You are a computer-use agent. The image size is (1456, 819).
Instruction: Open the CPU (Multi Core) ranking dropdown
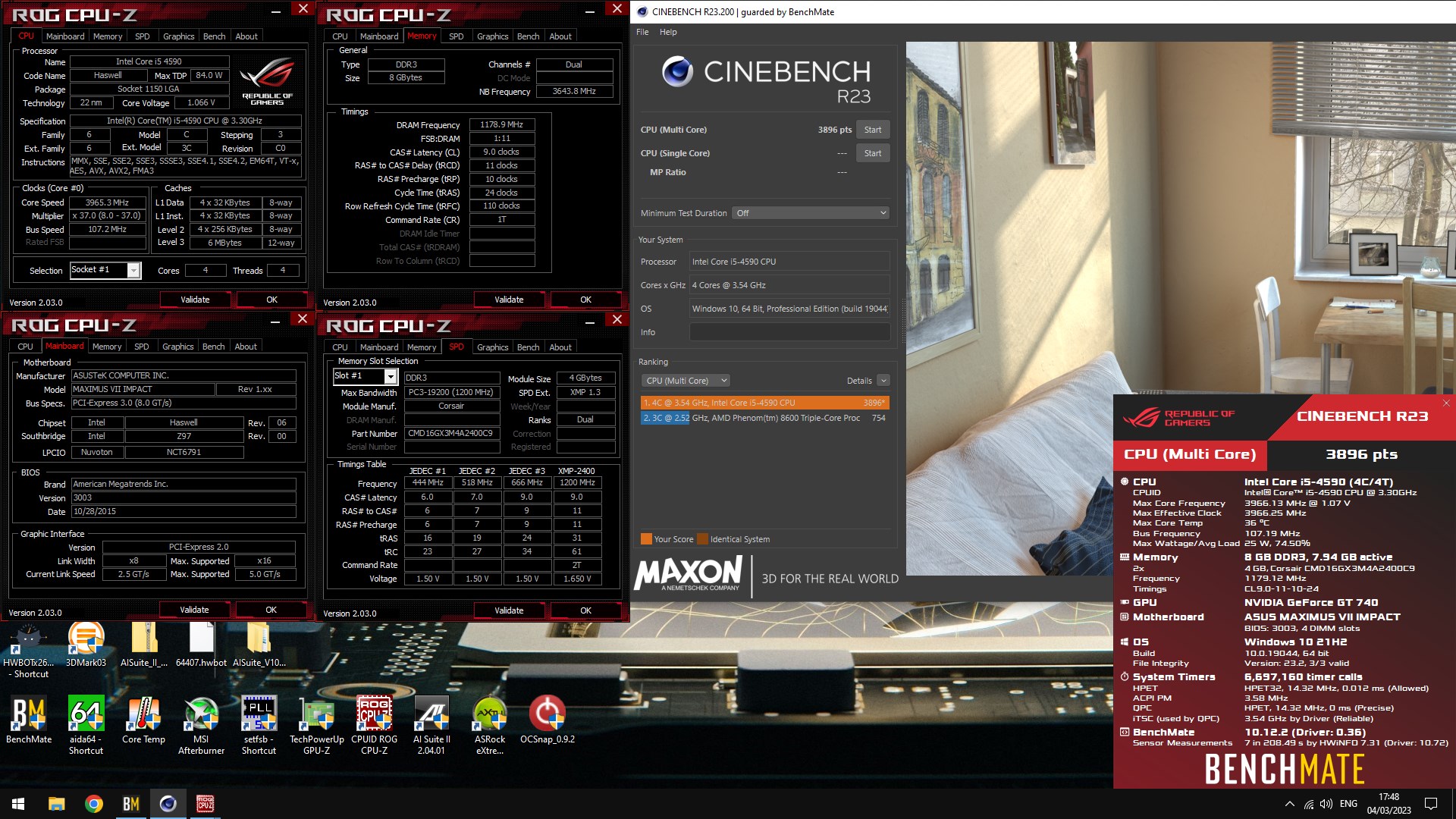pyautogui.click(x=686, y=381)
